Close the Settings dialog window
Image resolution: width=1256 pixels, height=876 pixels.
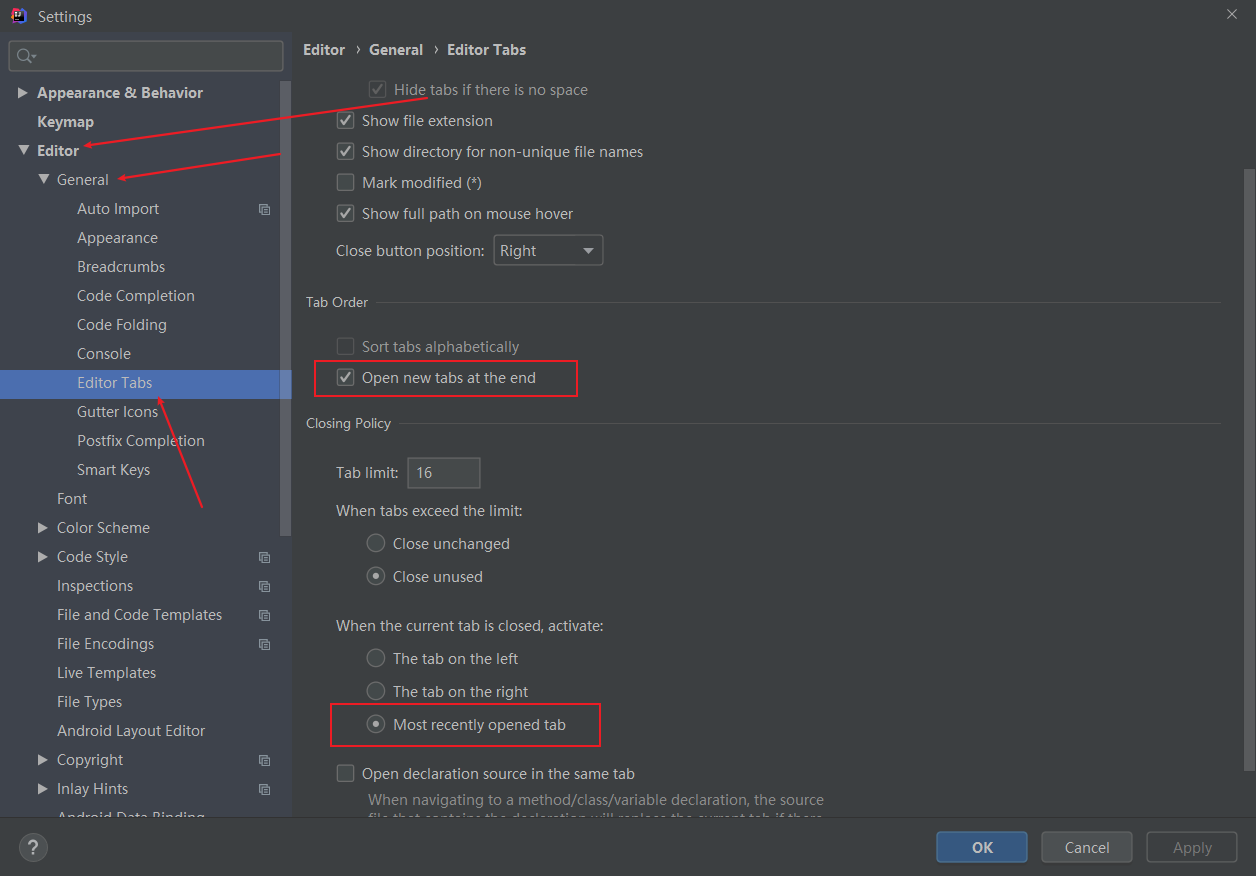coord(1231,14)
